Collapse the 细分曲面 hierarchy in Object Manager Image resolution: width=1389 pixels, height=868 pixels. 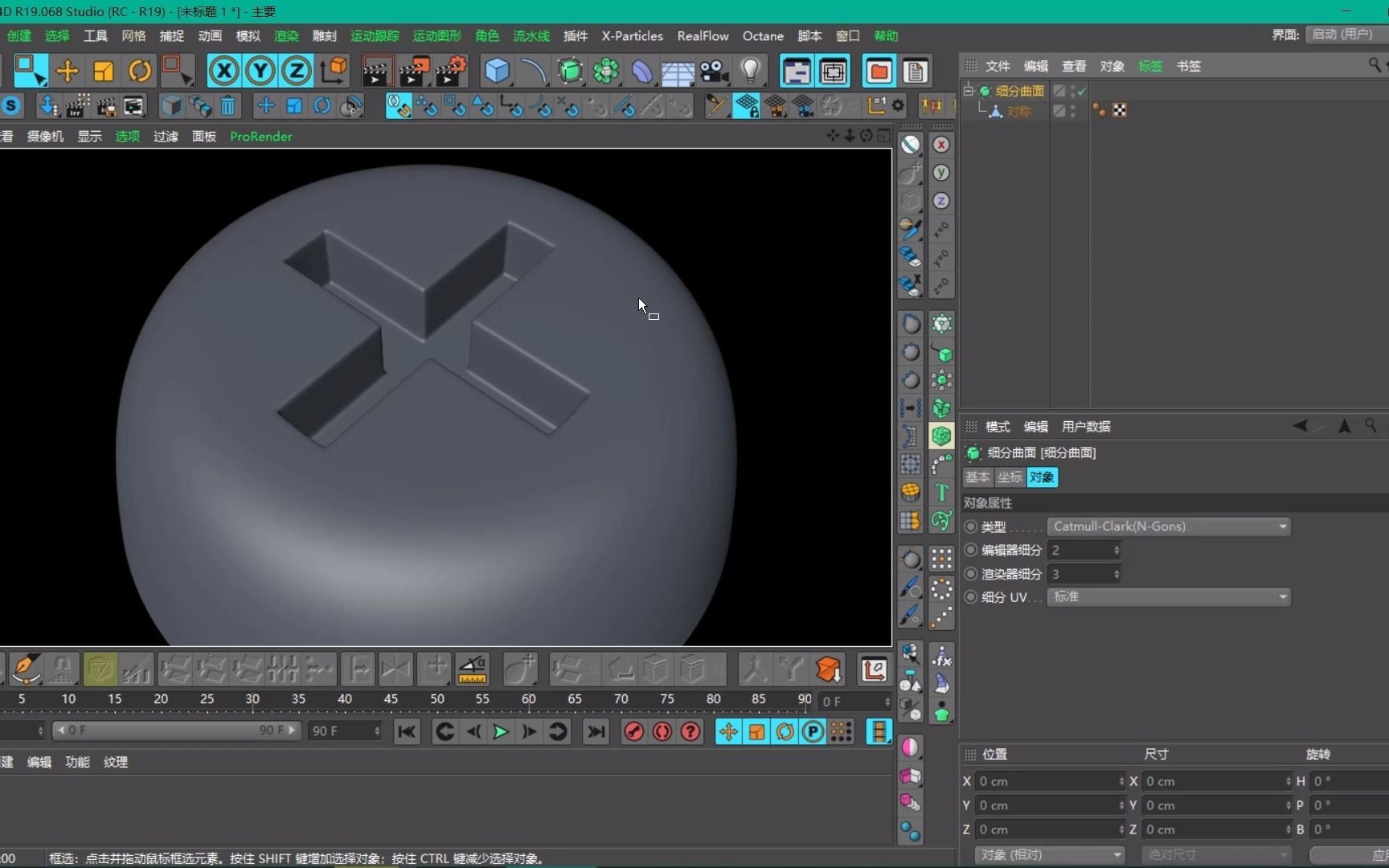(969, 91)
